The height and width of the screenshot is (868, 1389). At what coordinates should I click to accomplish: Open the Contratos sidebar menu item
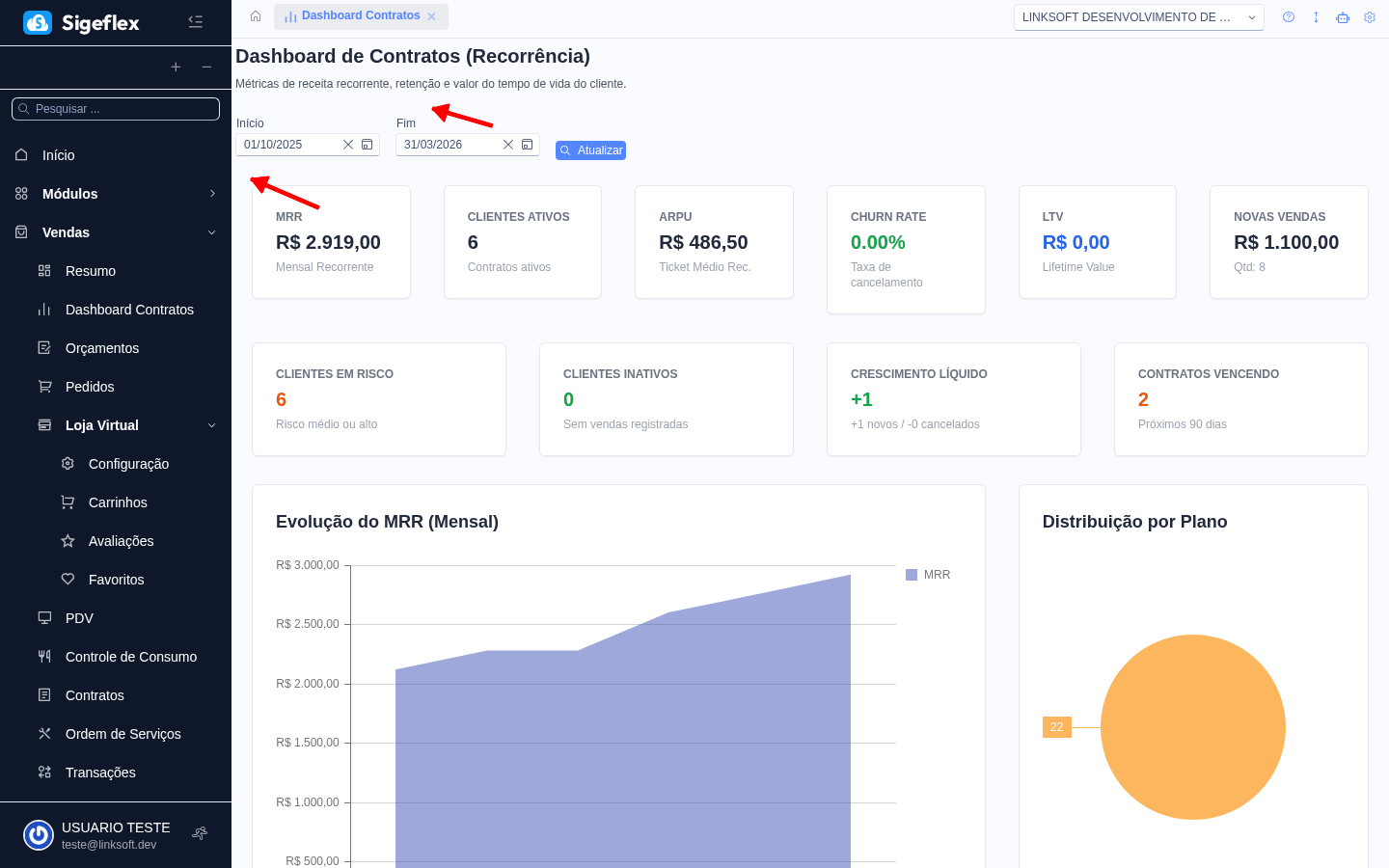(x=95, y=694)
